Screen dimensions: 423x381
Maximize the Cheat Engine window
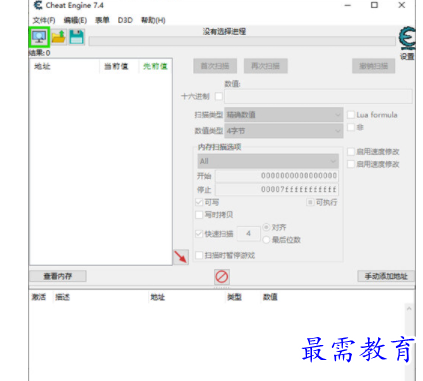tap(374, 5)
